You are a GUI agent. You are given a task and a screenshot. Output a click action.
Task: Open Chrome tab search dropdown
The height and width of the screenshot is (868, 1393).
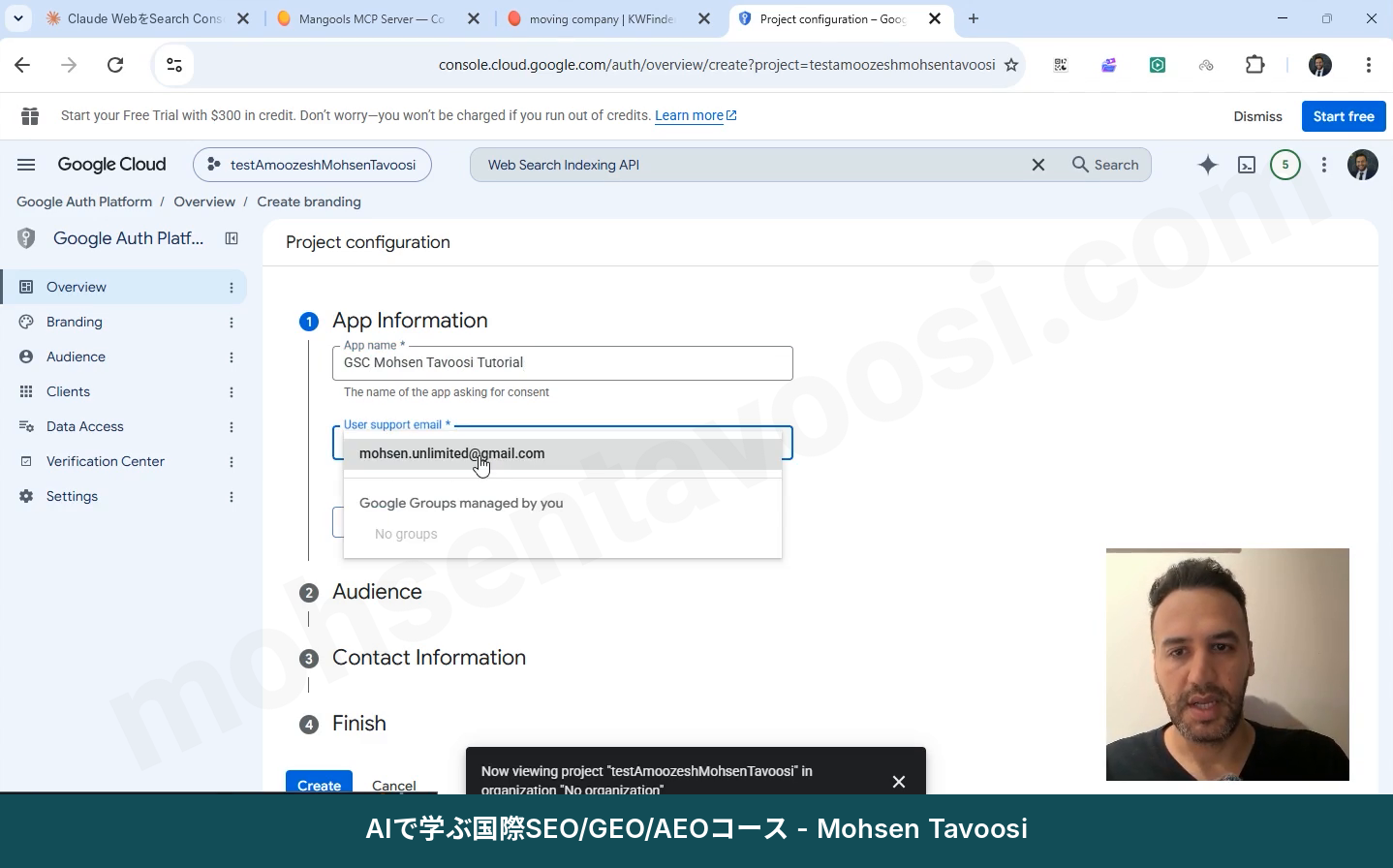point(18,18)
